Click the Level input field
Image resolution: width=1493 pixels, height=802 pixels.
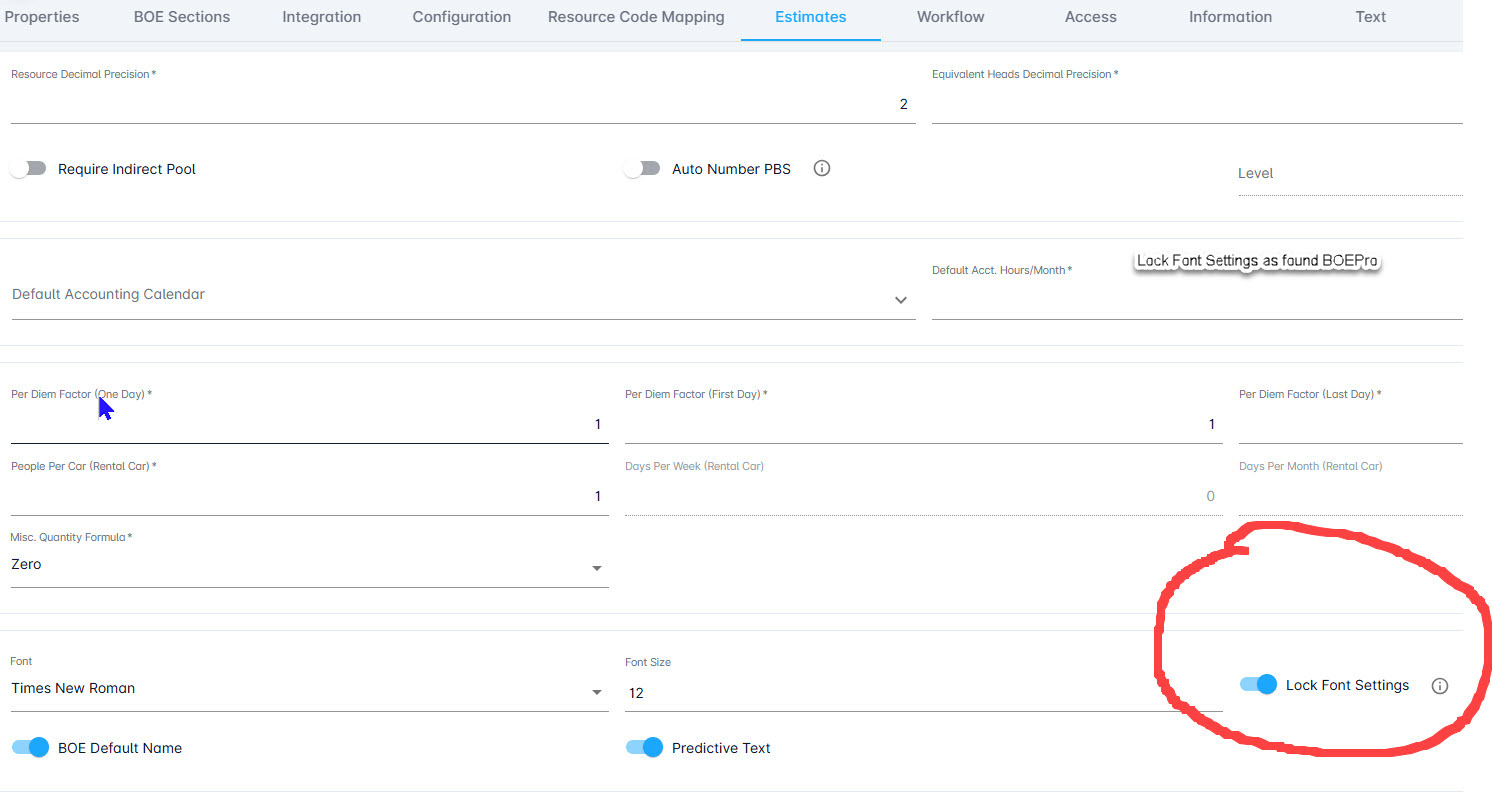click(x=1350, y=174)
